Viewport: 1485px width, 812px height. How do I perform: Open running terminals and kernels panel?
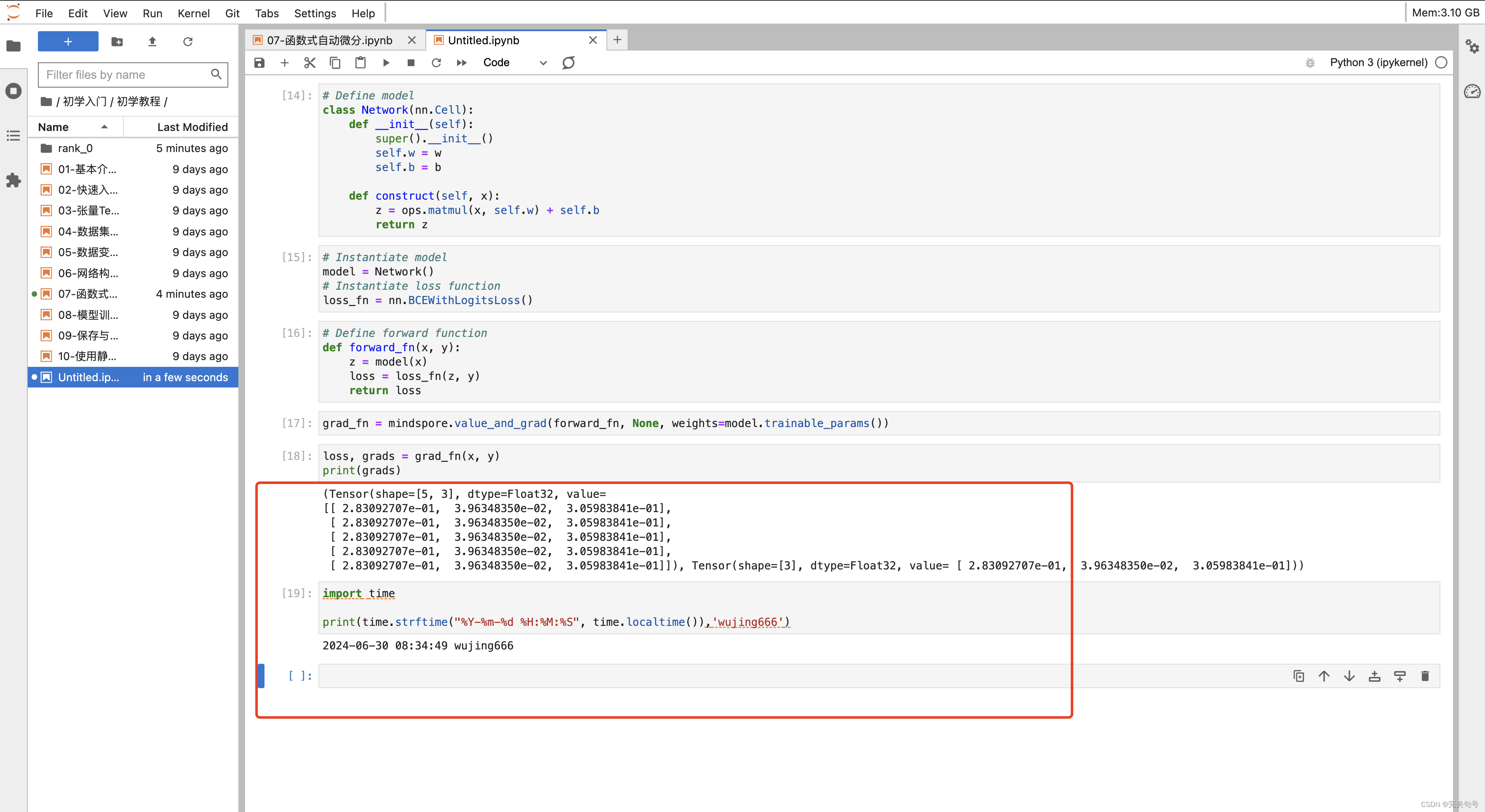tap(13, 91)
